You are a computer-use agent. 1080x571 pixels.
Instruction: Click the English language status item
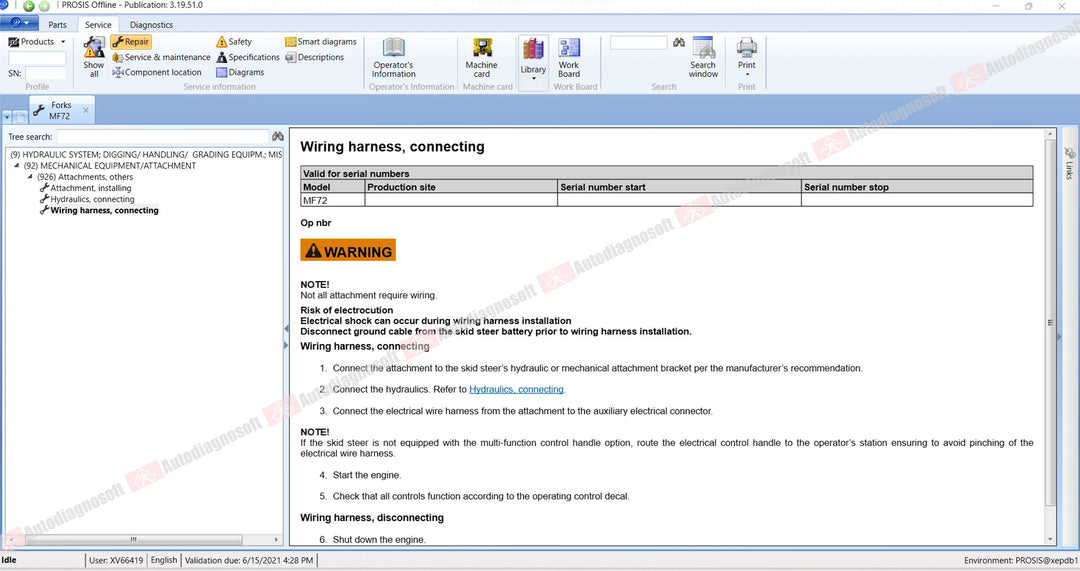(164, 560)
